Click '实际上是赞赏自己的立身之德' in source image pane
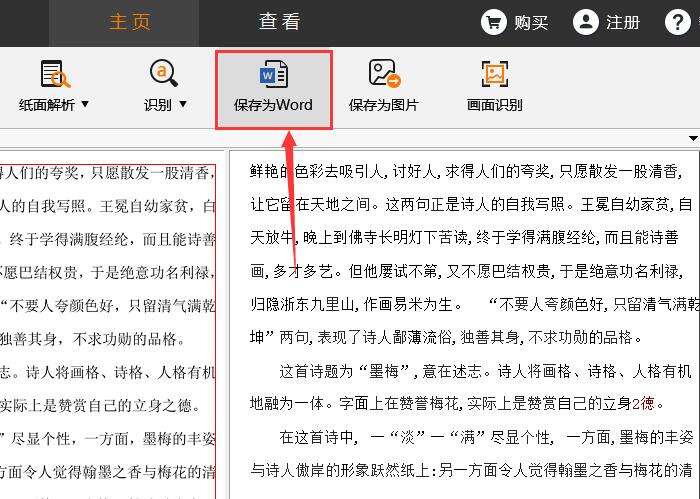This screenshot has height=499, width=700. point(96,405)
